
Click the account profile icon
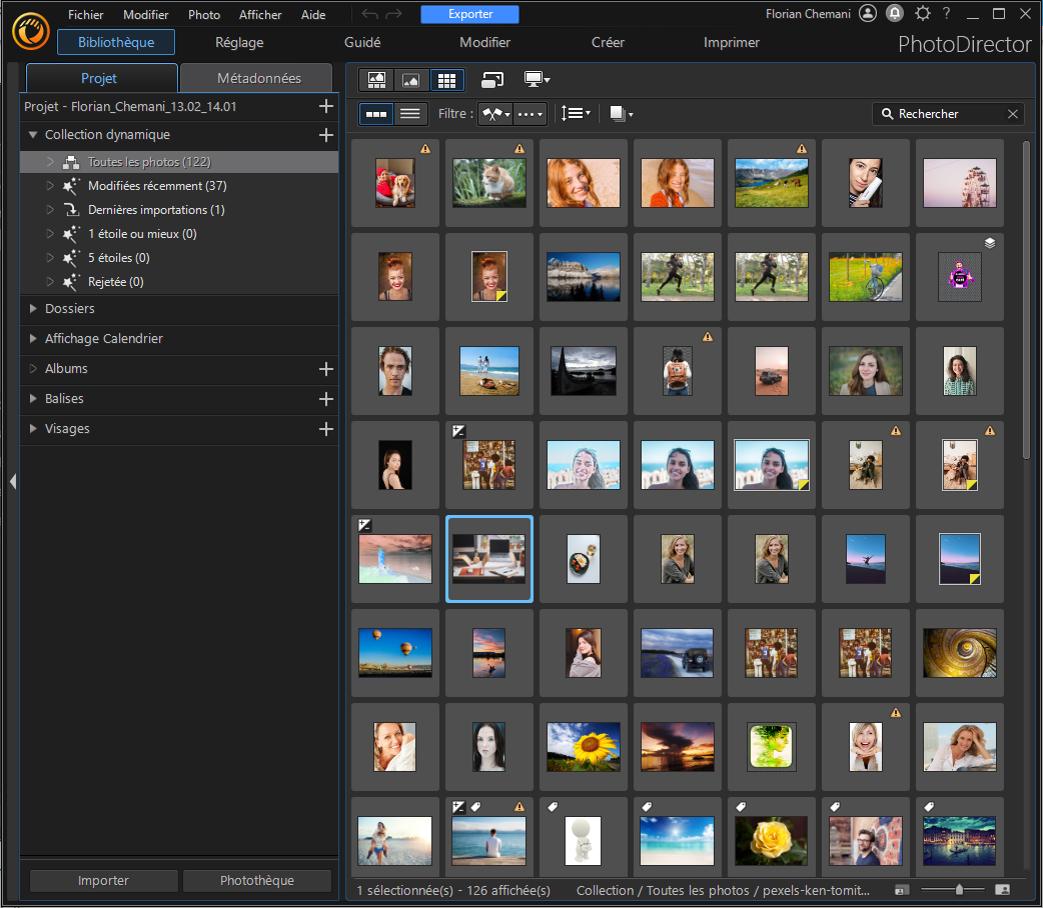click(867, 14)
